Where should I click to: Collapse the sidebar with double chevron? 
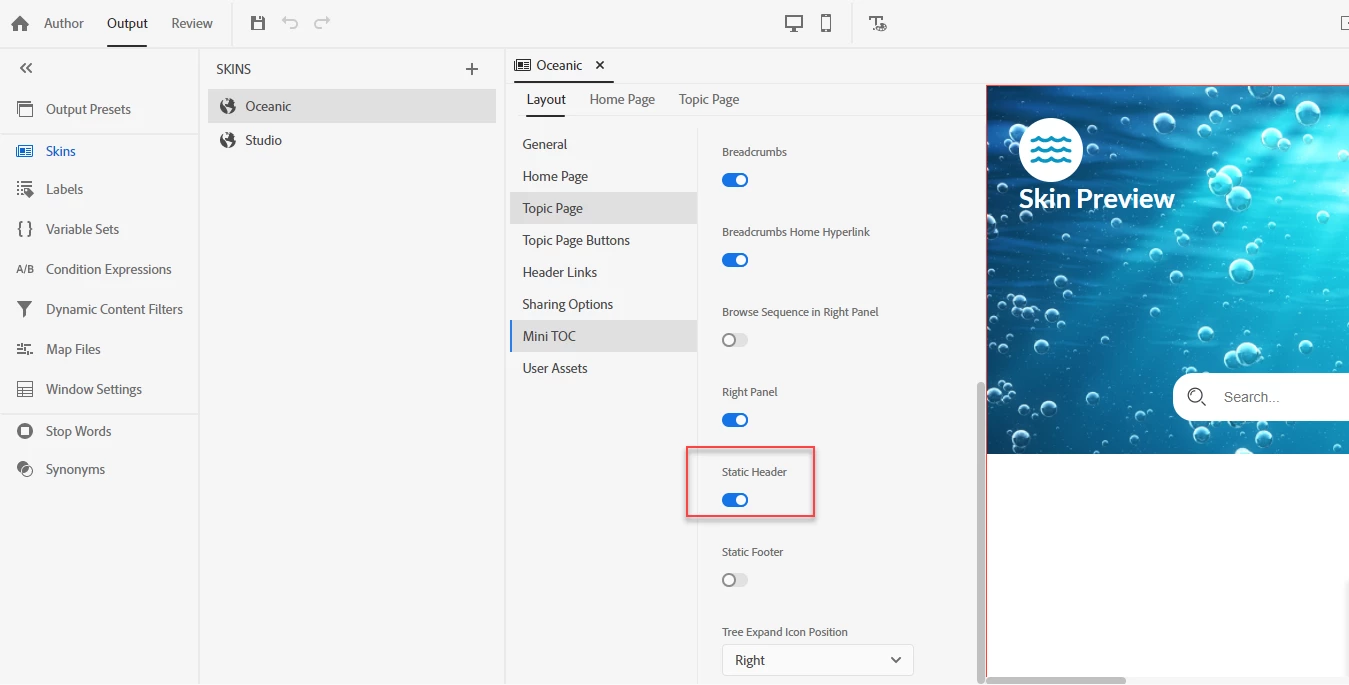tap(26, 68)
